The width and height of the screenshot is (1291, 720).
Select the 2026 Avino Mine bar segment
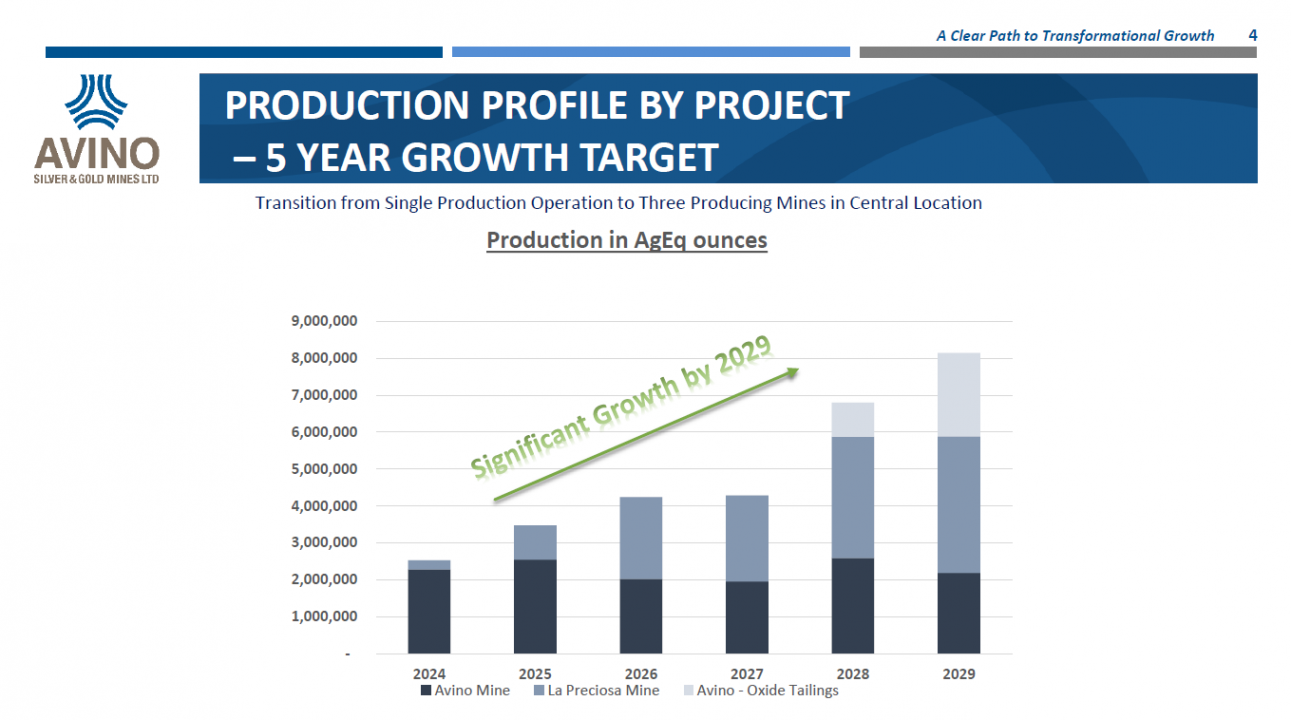pos(641,616)
